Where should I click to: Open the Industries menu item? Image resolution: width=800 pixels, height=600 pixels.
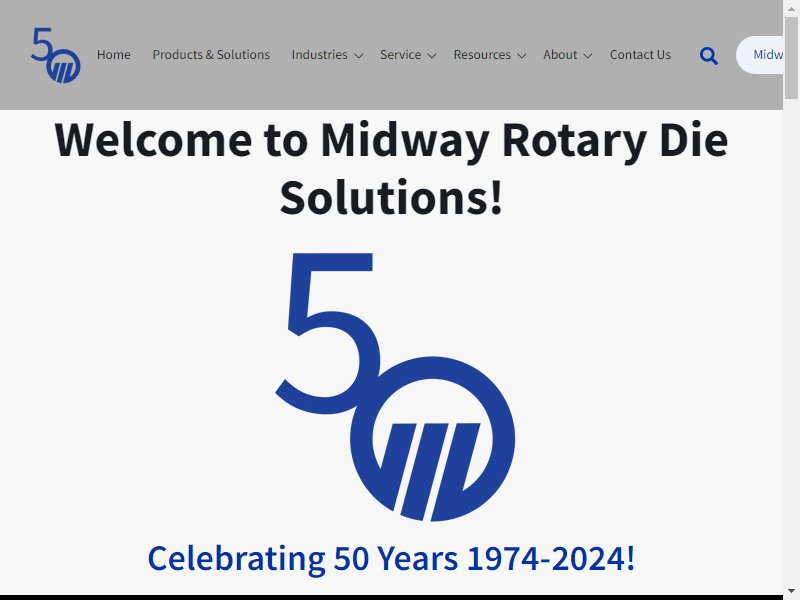click(x=319, y=55)
